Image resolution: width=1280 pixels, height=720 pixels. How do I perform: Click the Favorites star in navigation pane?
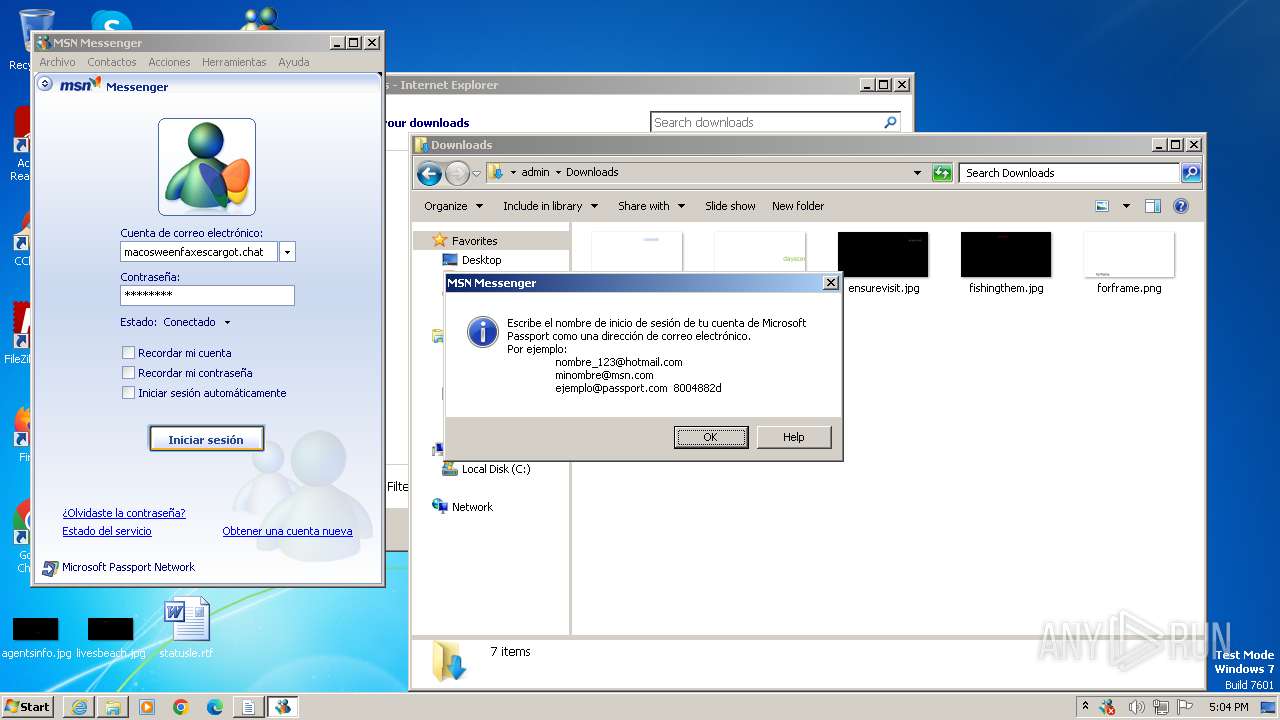(440, 240)
